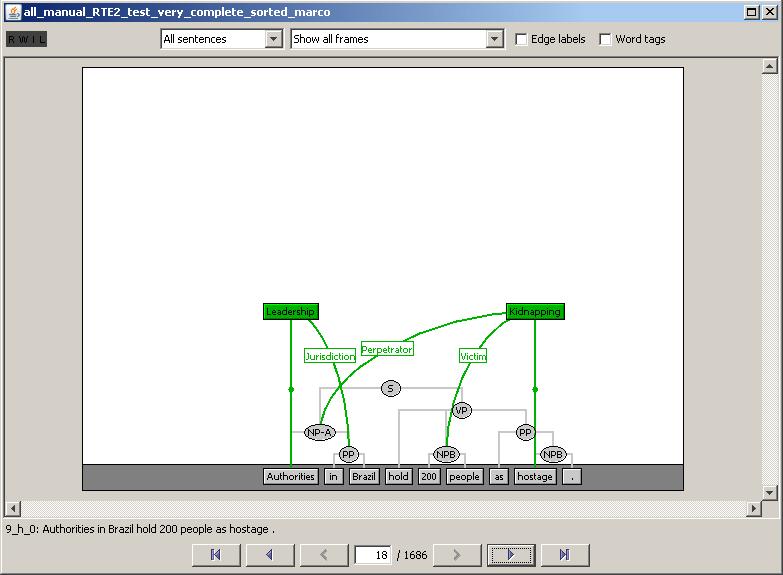This screenshot has width=783, height=575.
Task: Open the Show all frames dropdown
Action: [x=397, y=39]
